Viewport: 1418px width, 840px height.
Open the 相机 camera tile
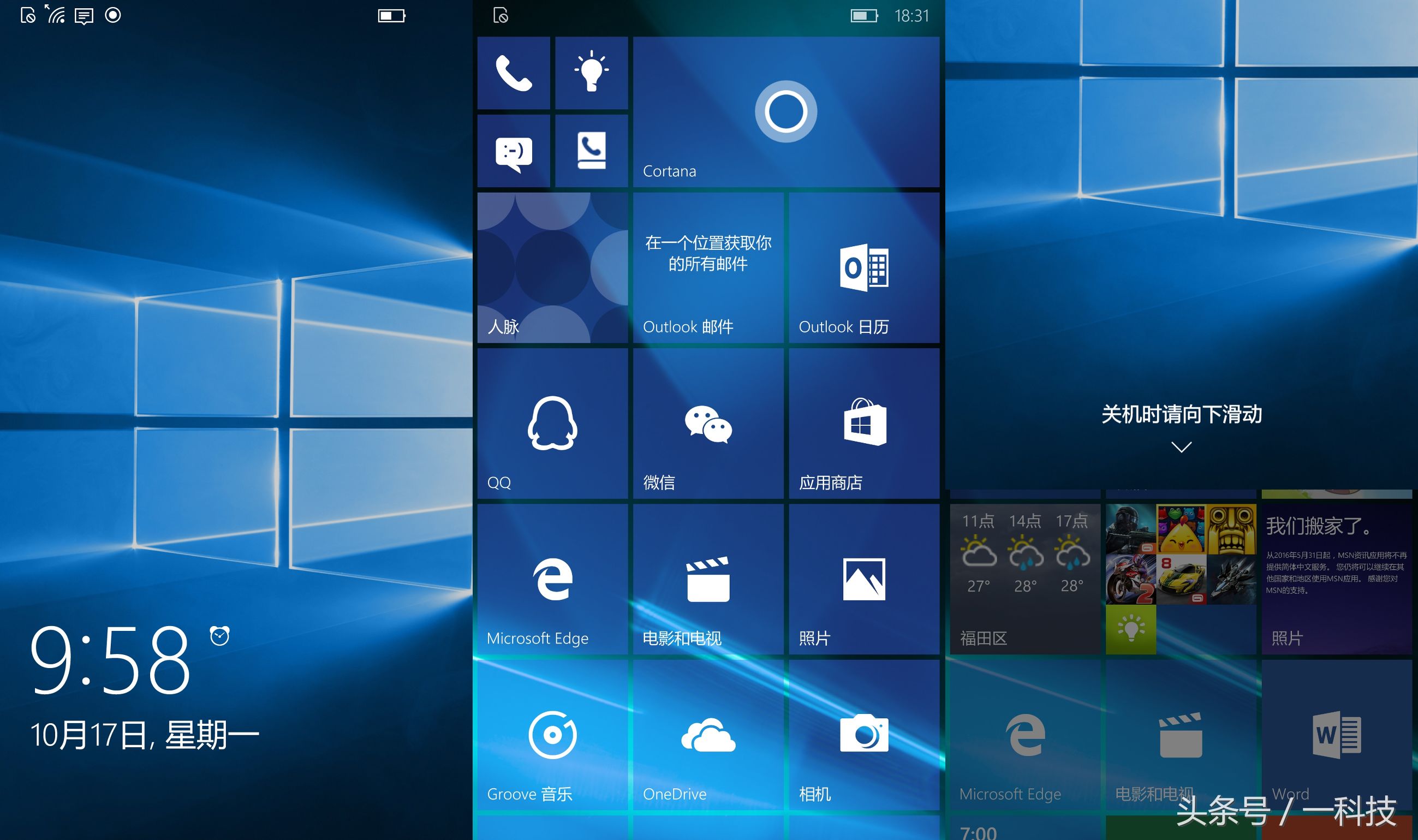point(864,735)
